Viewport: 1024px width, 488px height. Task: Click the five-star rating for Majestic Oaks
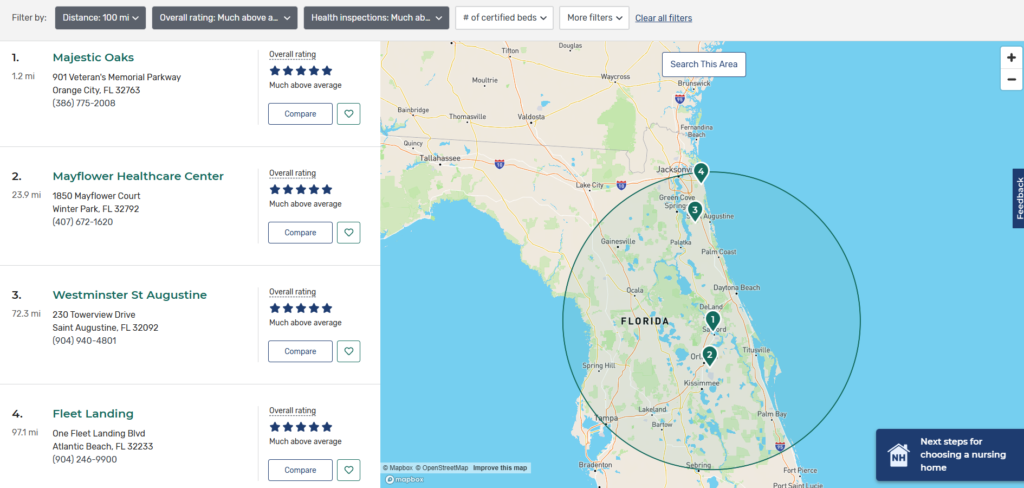pos(301,71)
